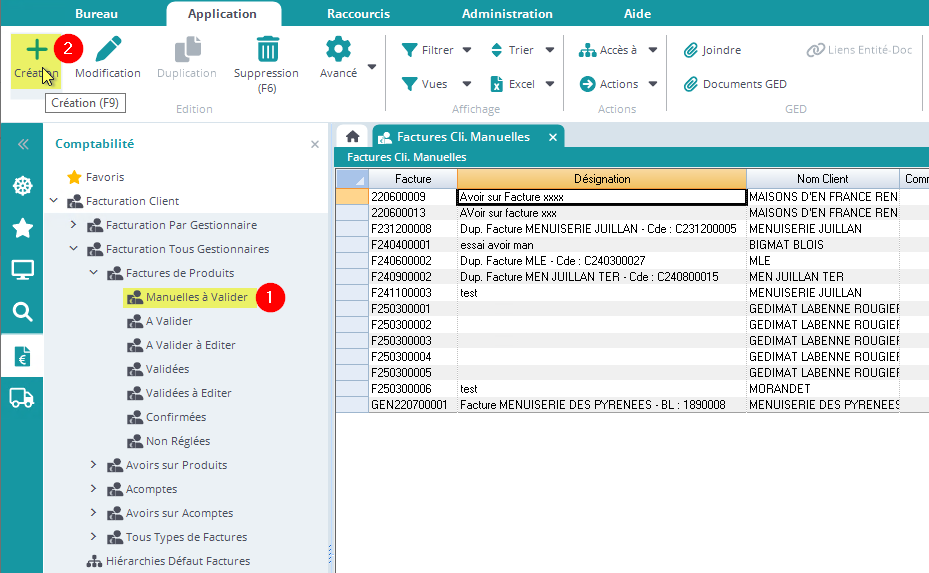The height and width of the screenshot is (573, 929).
Task: Select the delivery truck sidebar icon
Action: (21, 398)
